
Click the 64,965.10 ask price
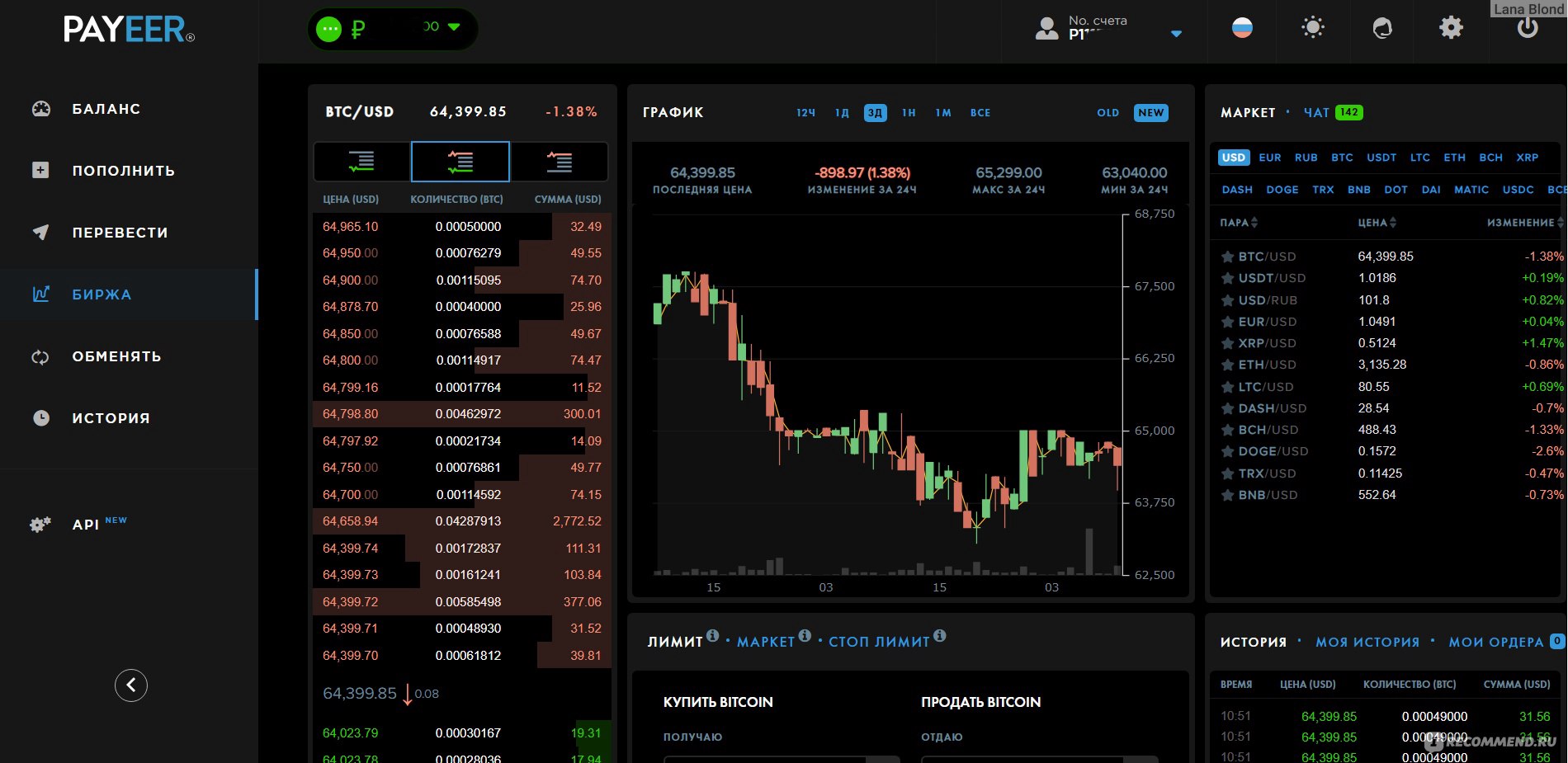(351, 227)
